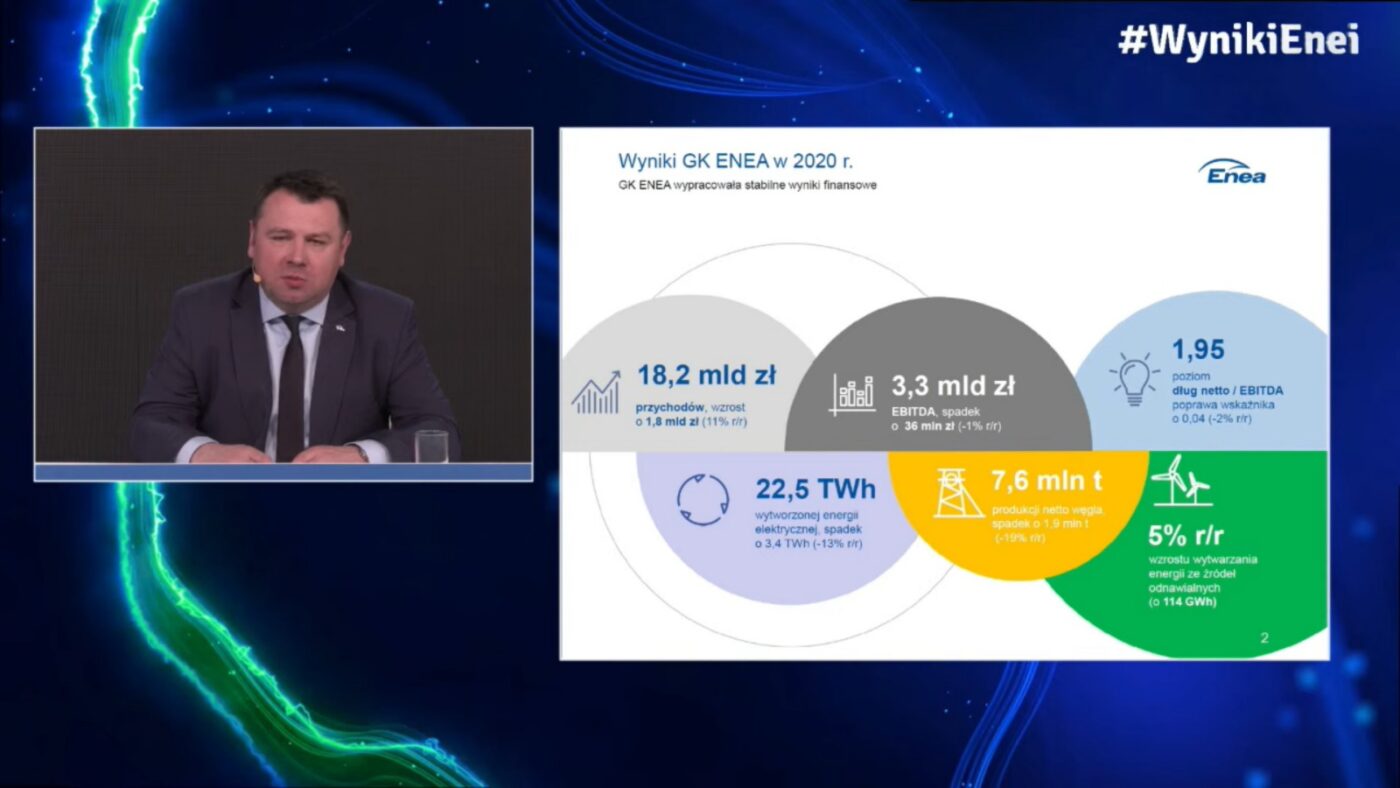The width and height of the screenshot is (1400, 788).
Task: Click the '3,3 mld zł' EBITDA figure
Action: point(953,385)
